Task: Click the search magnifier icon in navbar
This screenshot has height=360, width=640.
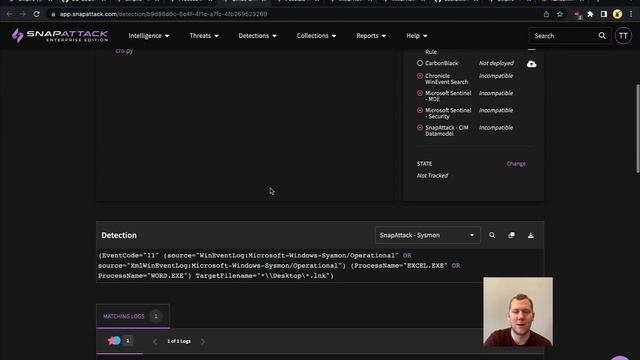Action: (x=602, y=36)
